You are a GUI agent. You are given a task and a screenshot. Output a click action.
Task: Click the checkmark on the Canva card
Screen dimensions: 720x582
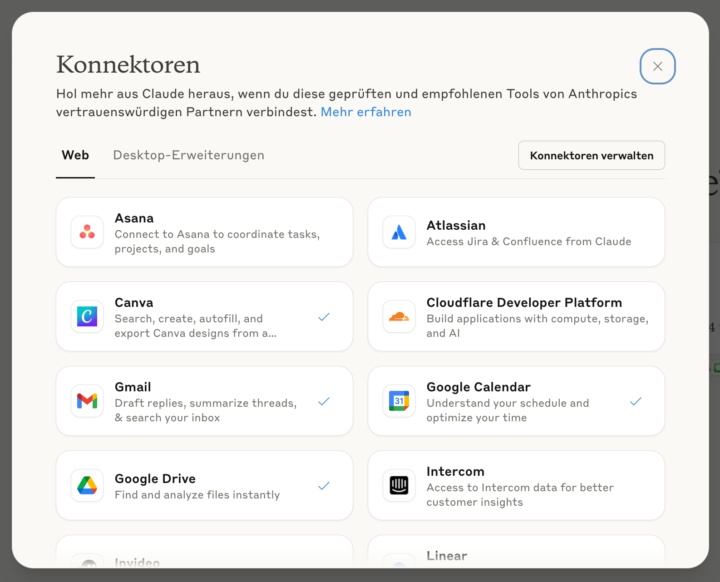pyautogui.click(x=324, y=317)
